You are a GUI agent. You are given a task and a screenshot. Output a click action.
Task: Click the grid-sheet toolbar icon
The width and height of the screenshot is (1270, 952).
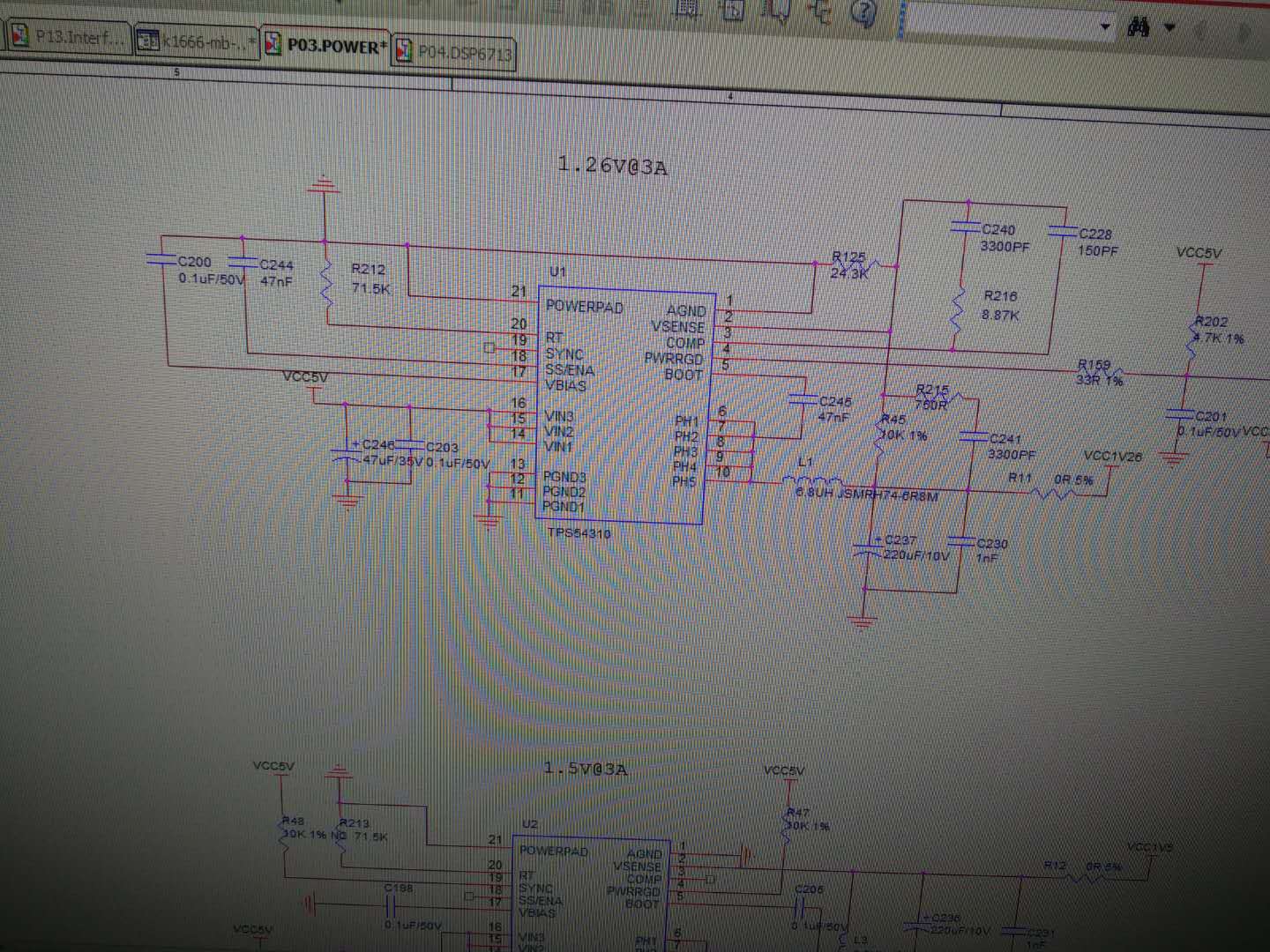[687, 9]
